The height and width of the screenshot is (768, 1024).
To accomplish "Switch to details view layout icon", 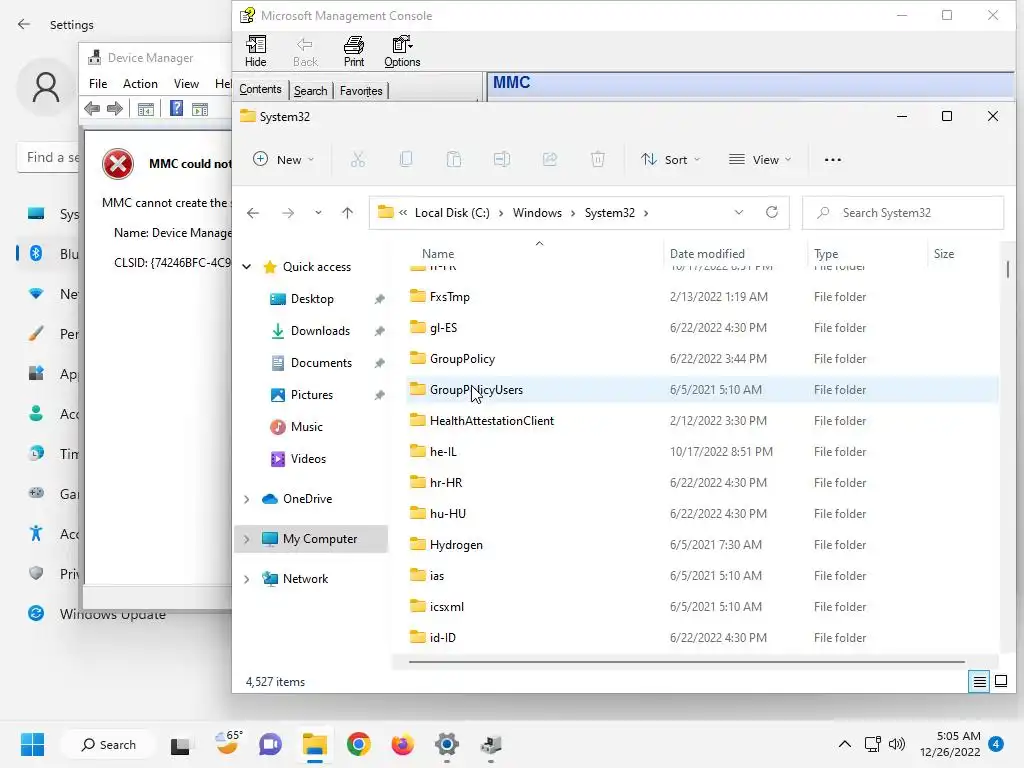I will point(979,682).
